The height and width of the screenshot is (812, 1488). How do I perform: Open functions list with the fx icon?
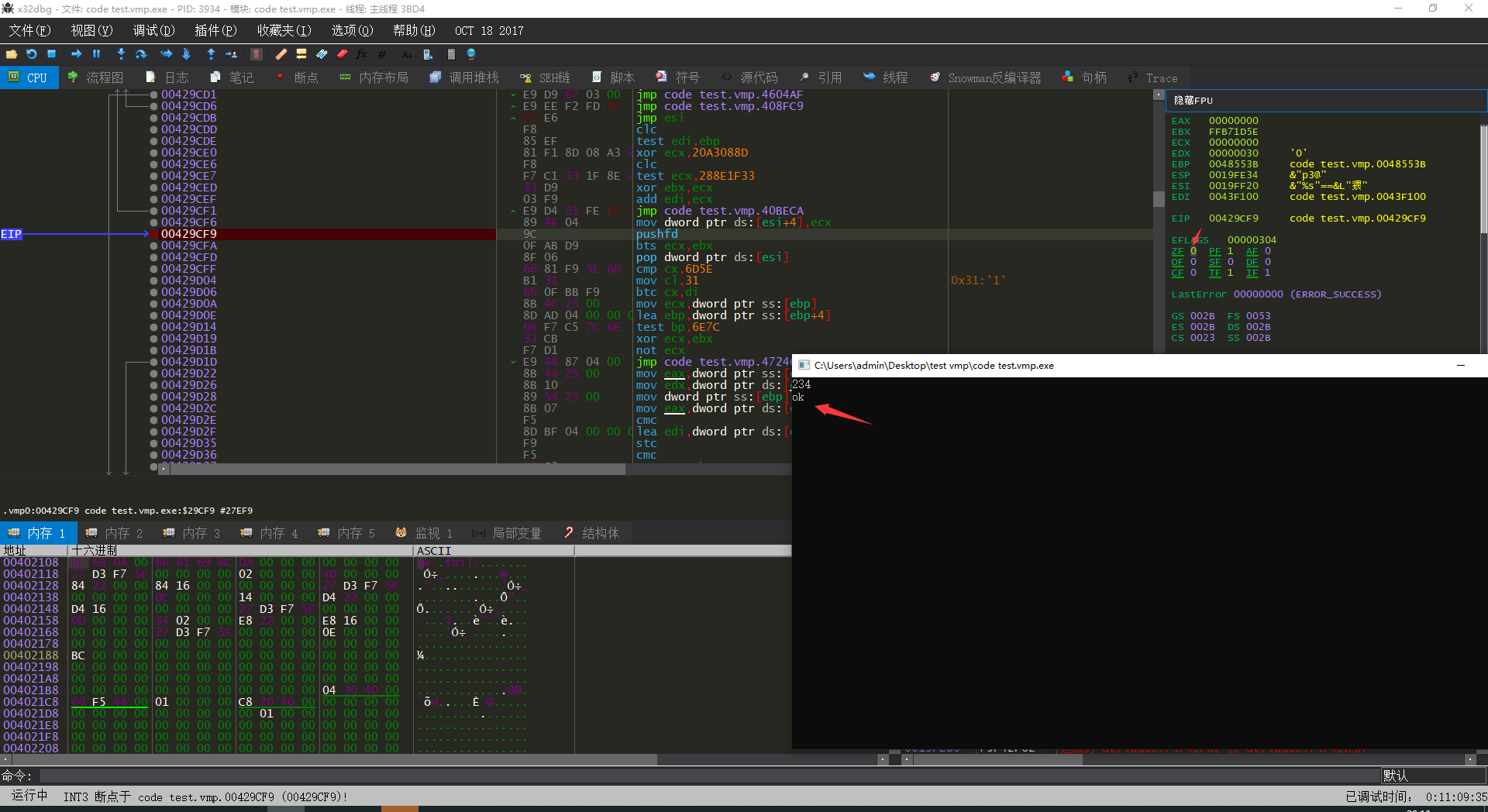(x=362, y=54)
